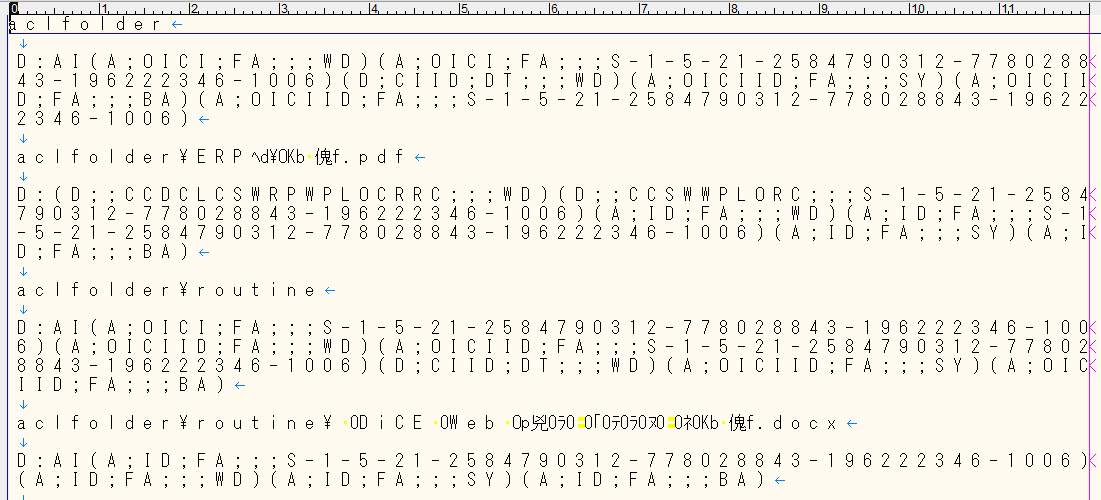Click the line starting "790312-778028843-196222346-1006)(A;ID"
This screenshot has width=1101, height=500.
tap(552, 214)
